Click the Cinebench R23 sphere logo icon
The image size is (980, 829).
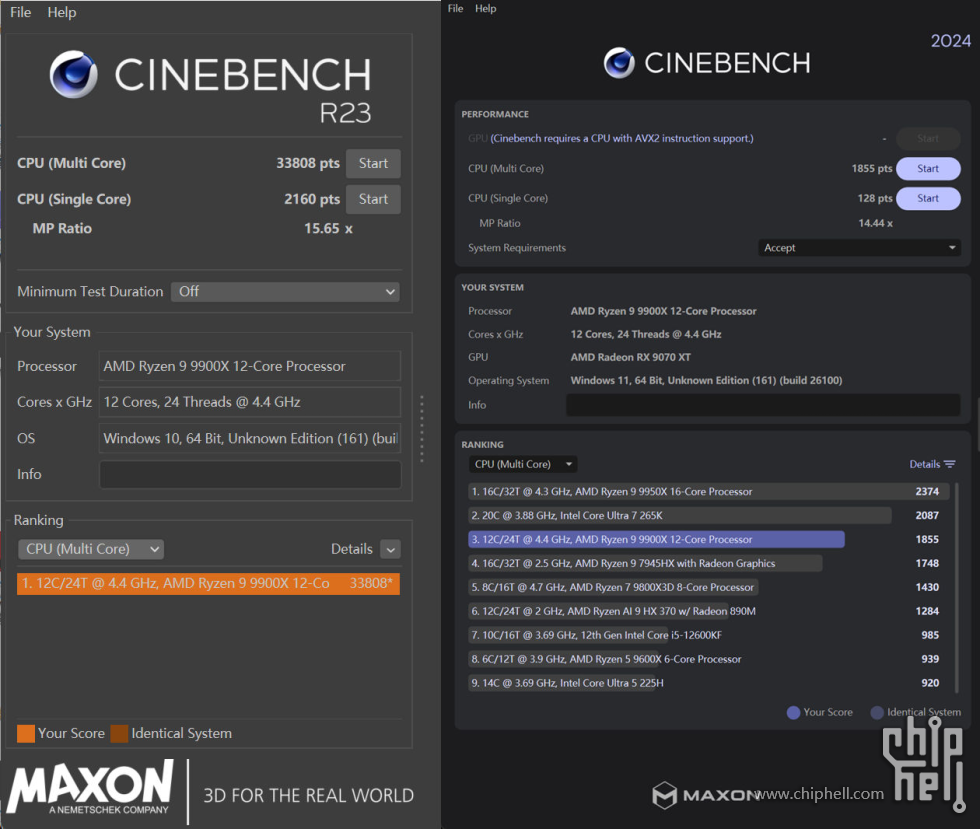point(74,74)
